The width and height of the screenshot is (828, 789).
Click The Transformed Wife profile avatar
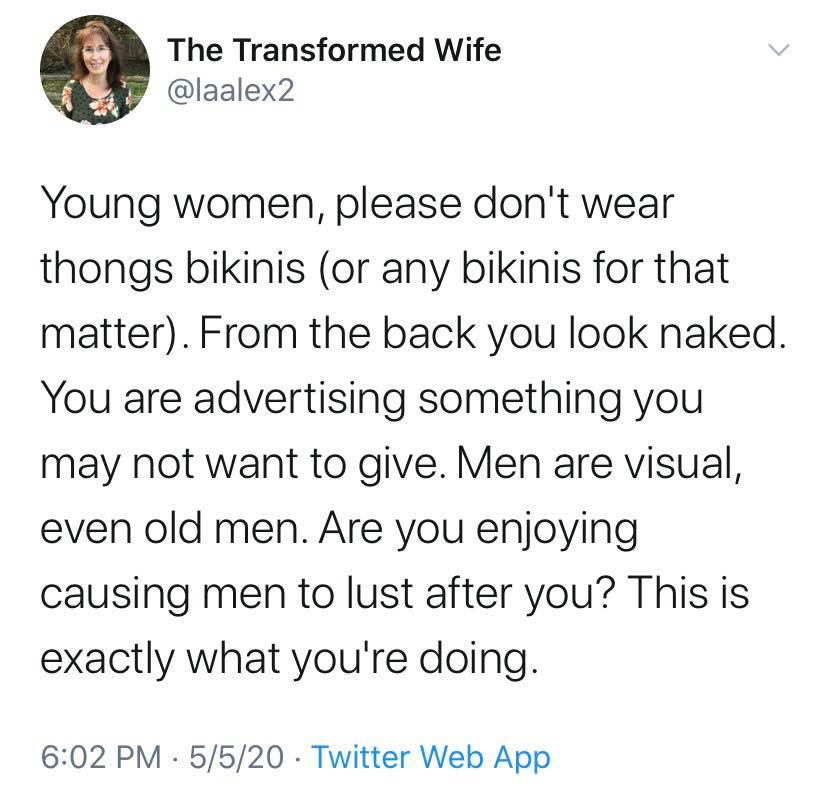tap(95, 72)
